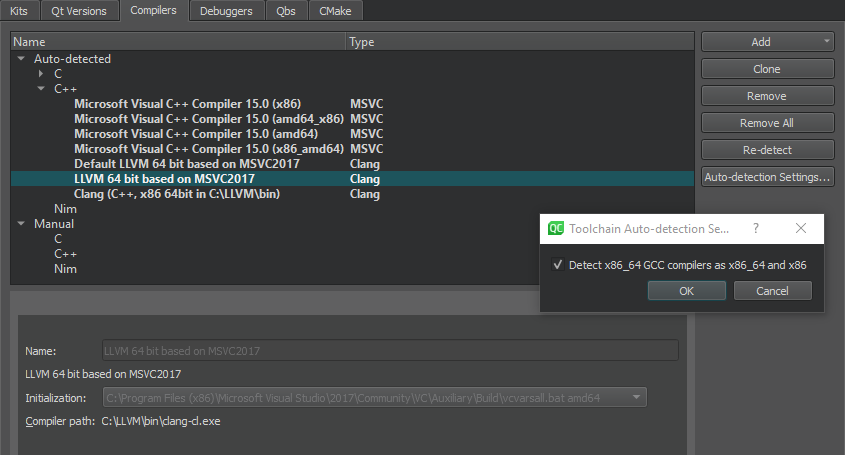Image resolution: width=845 pixels, height=455 pixels.
Task: Click the Qt Creator icon in dialog title
Action: pyautogui.click(x=556, y=228)
